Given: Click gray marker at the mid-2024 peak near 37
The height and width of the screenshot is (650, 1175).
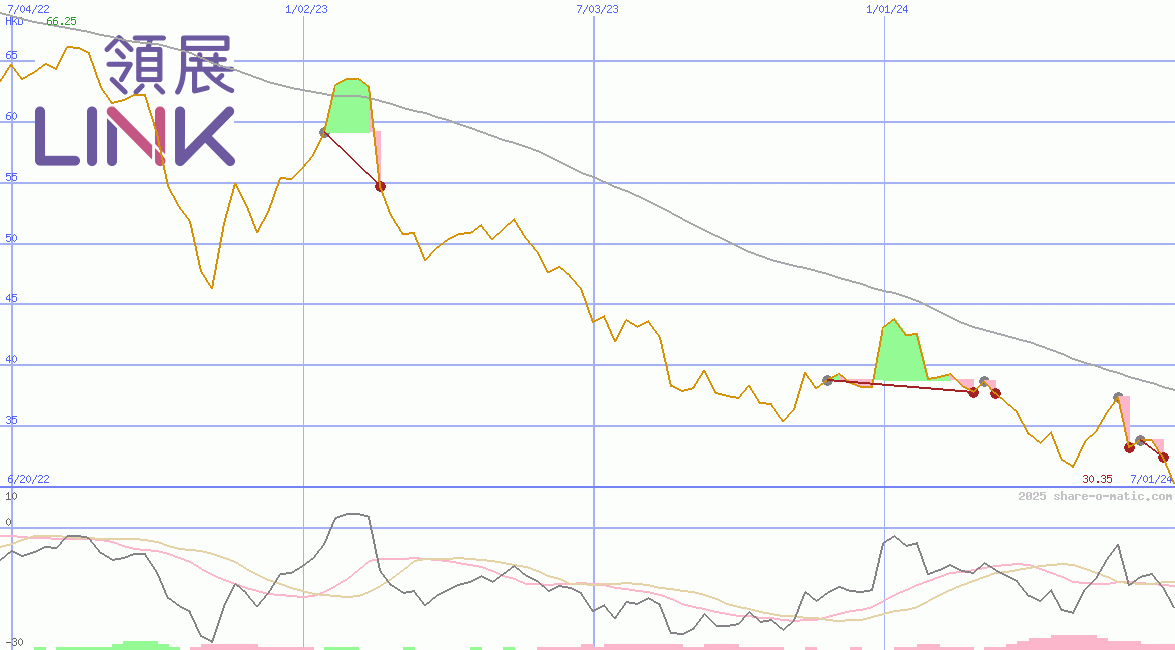Looking at the screenshot, I should (1118, 397).
